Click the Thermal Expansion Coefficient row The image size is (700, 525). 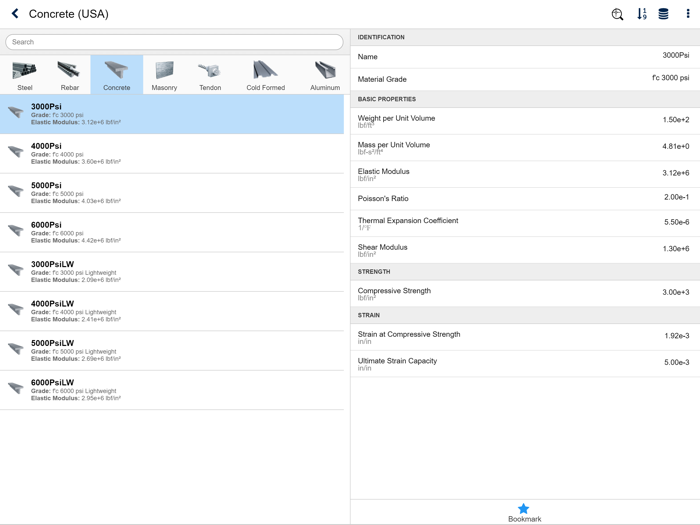(525, 223)
